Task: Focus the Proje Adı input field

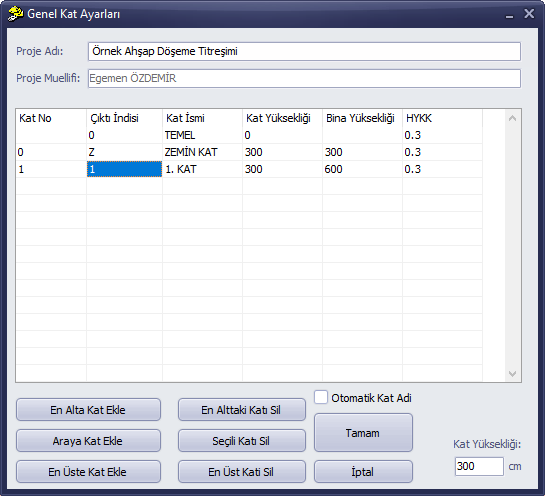Action: pos(304,51)
